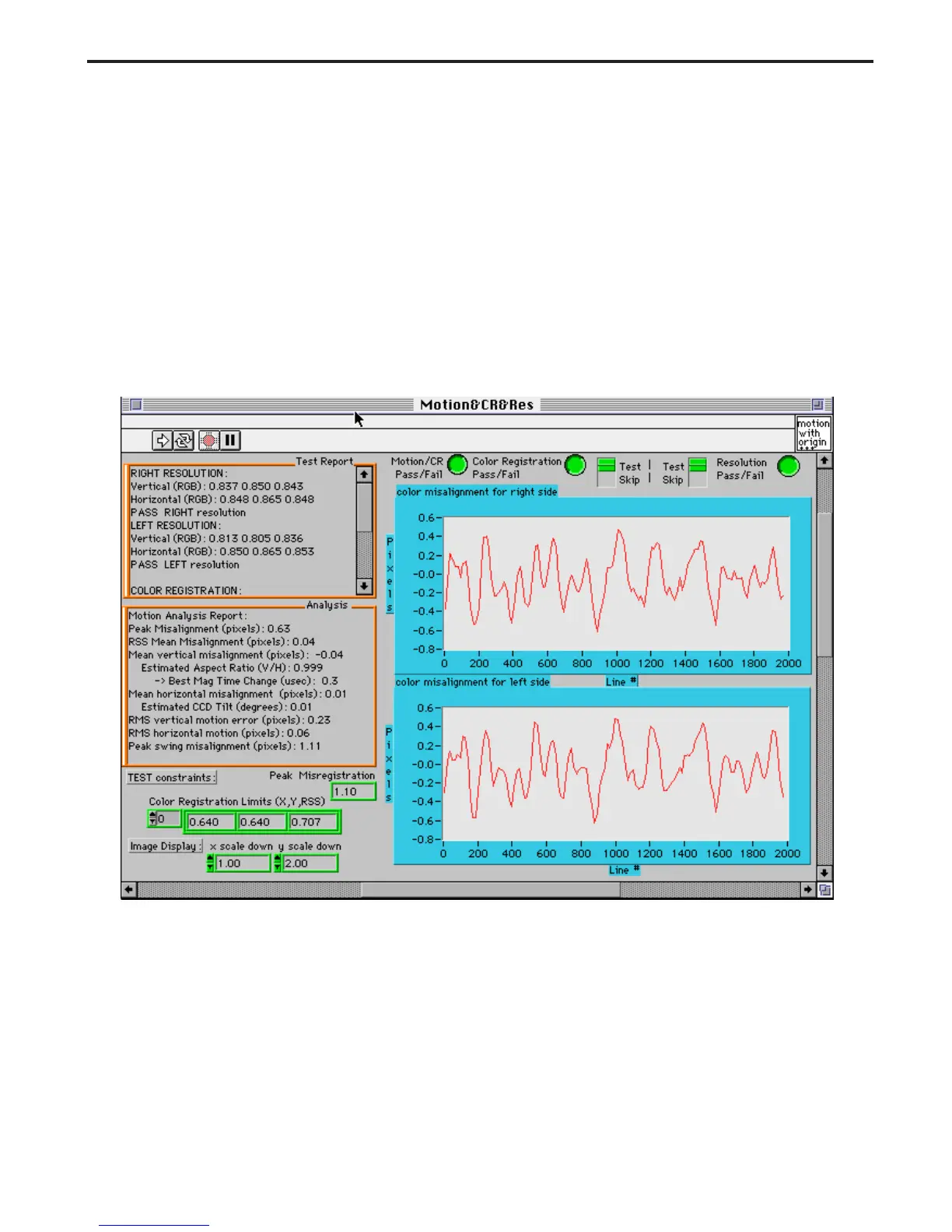Click the second limit field 0.640
The width and height of the screenshot is (952, 1232).
262,822
